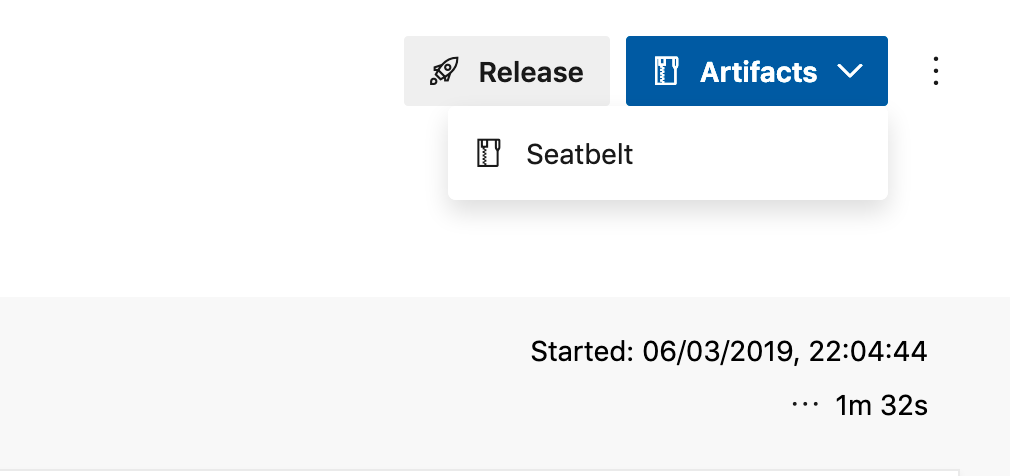Click the zip icon beside Seatbelt

[x=488, y=153]
